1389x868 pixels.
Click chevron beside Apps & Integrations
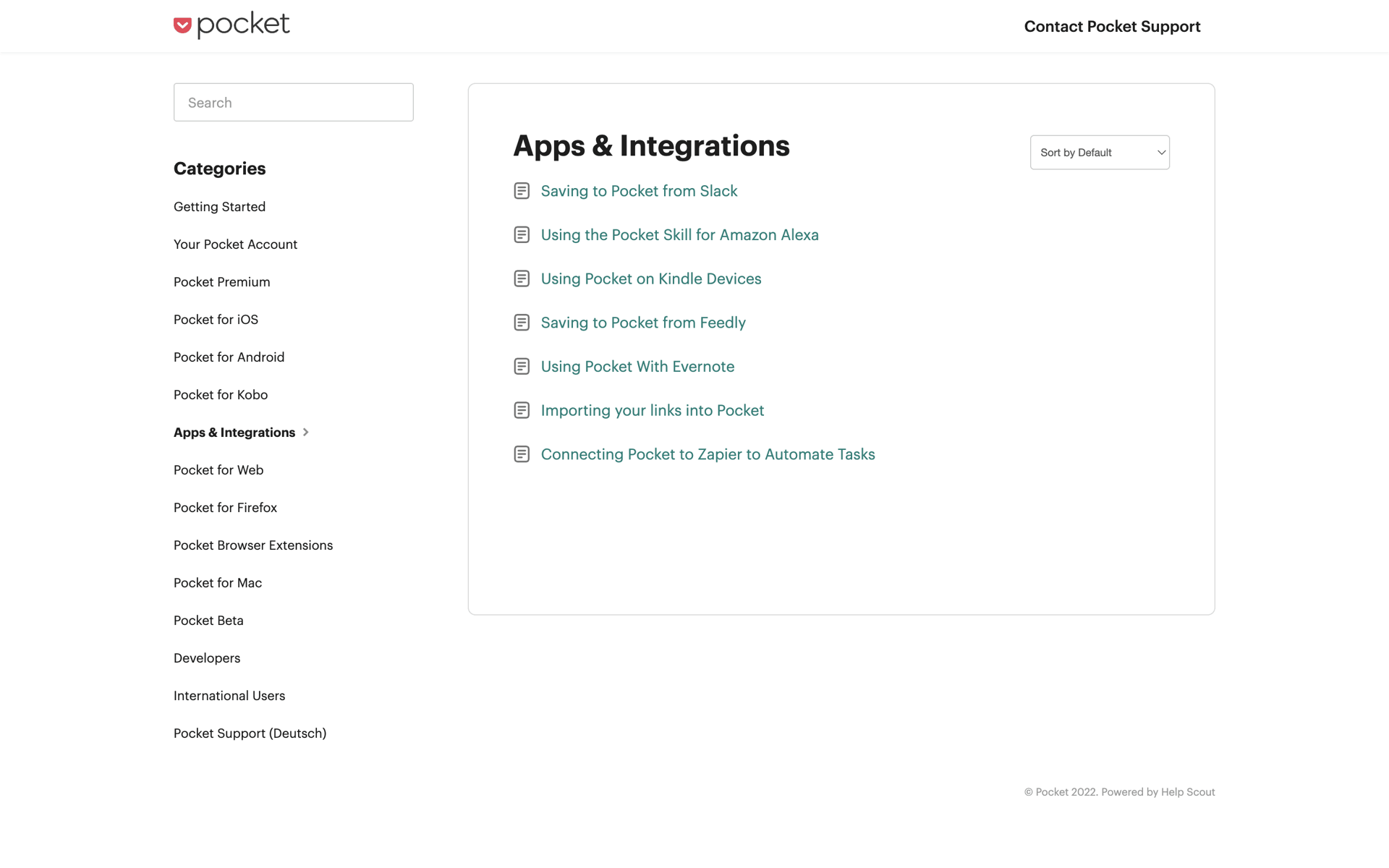306,433
